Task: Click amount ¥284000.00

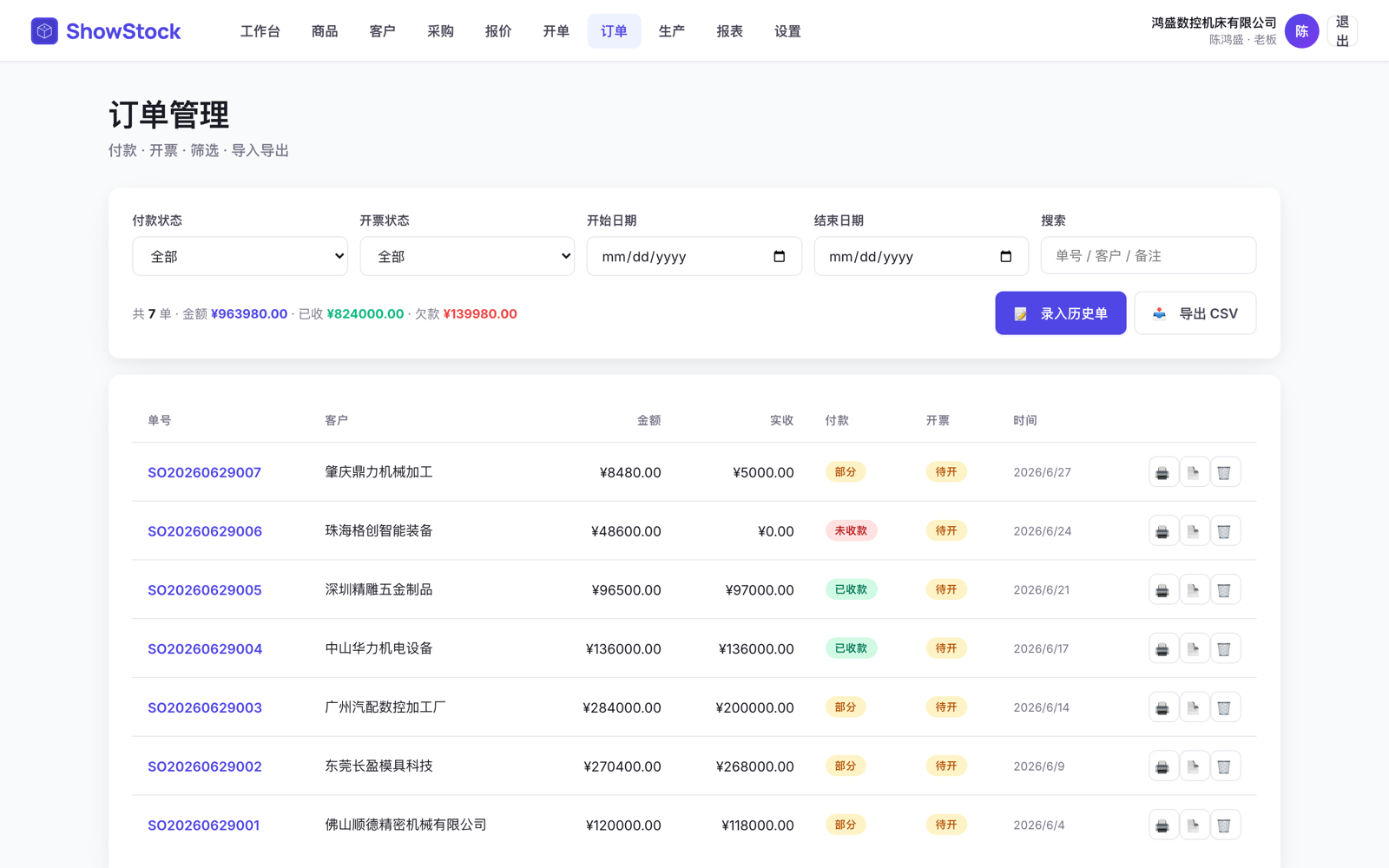Action: tap(622, 707)
